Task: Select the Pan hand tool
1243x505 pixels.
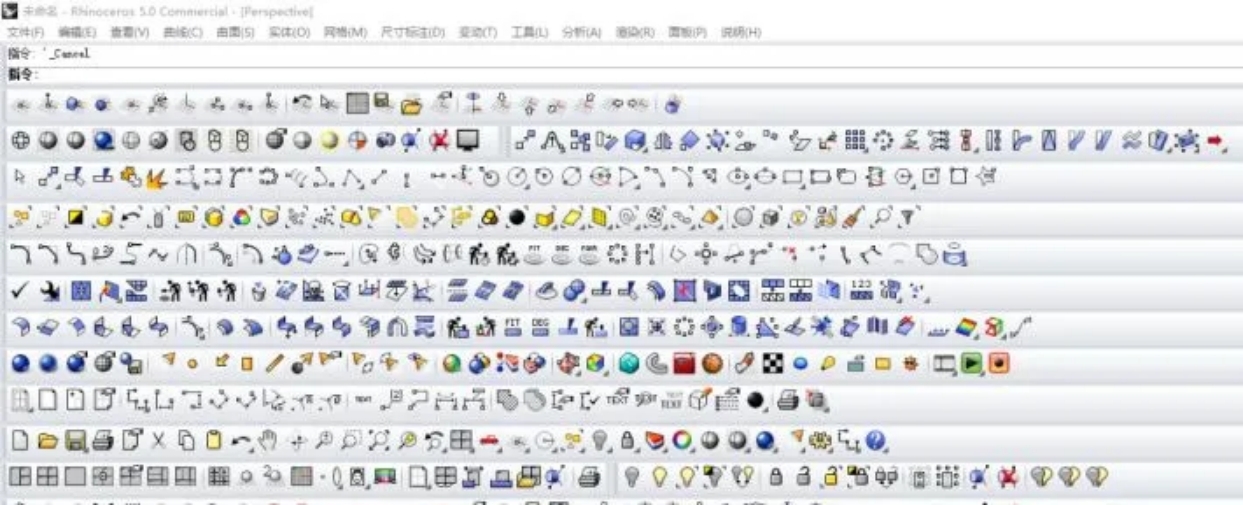Action: click(x=267, y=441)
